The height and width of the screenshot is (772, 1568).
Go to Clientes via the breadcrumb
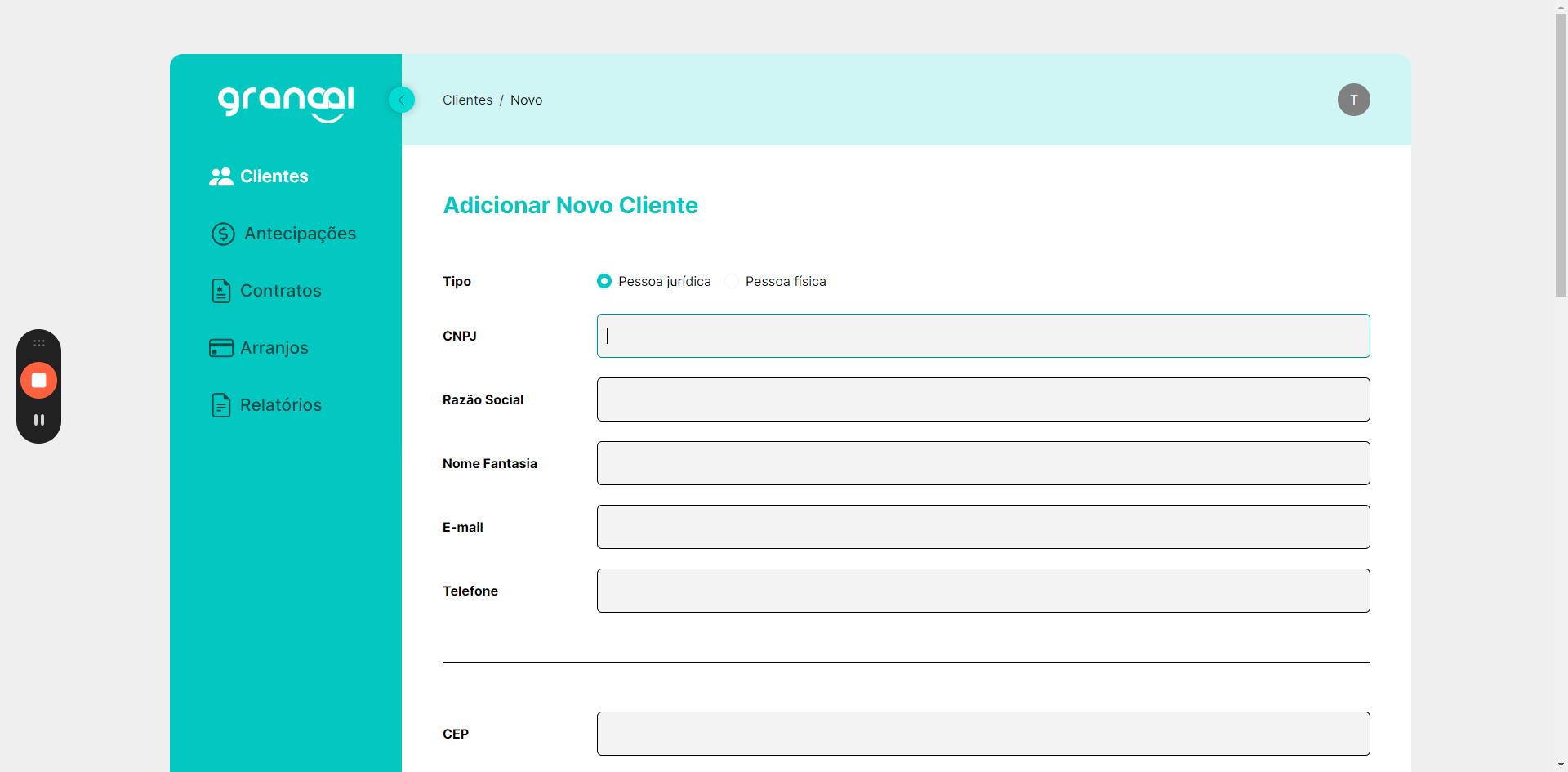[467, 100]
